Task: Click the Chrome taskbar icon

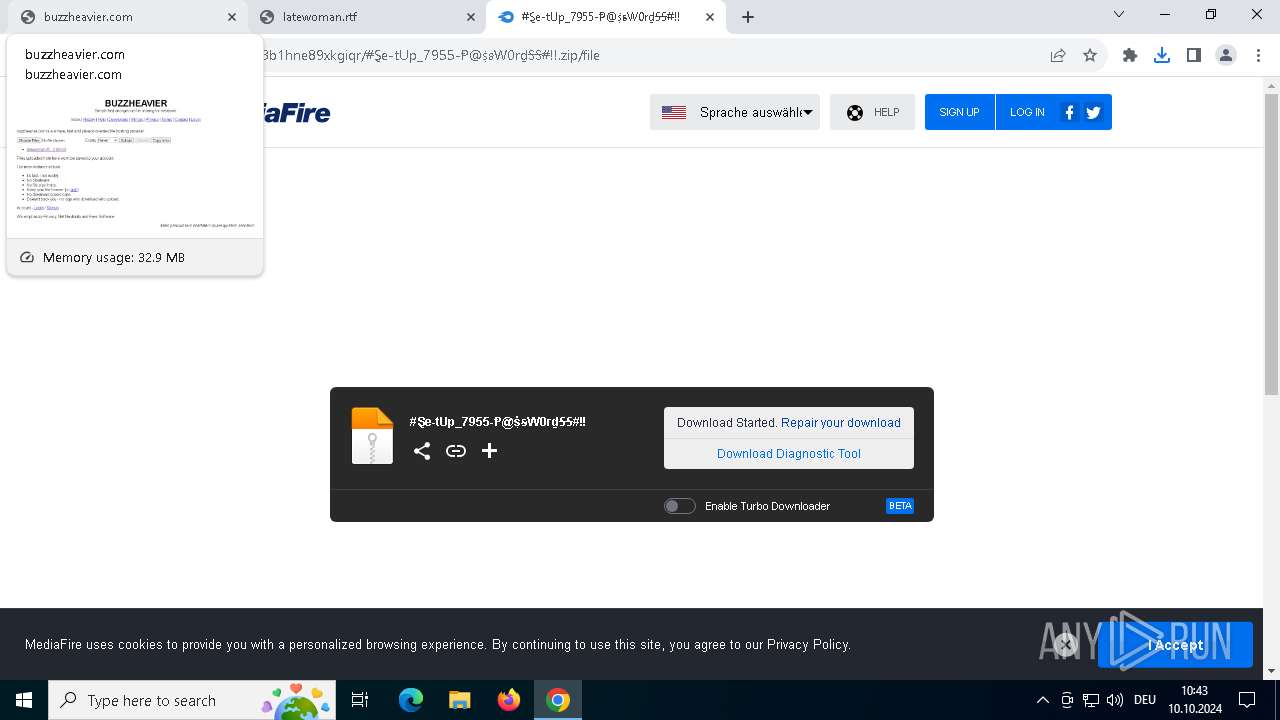Action: tap(558, 700)
